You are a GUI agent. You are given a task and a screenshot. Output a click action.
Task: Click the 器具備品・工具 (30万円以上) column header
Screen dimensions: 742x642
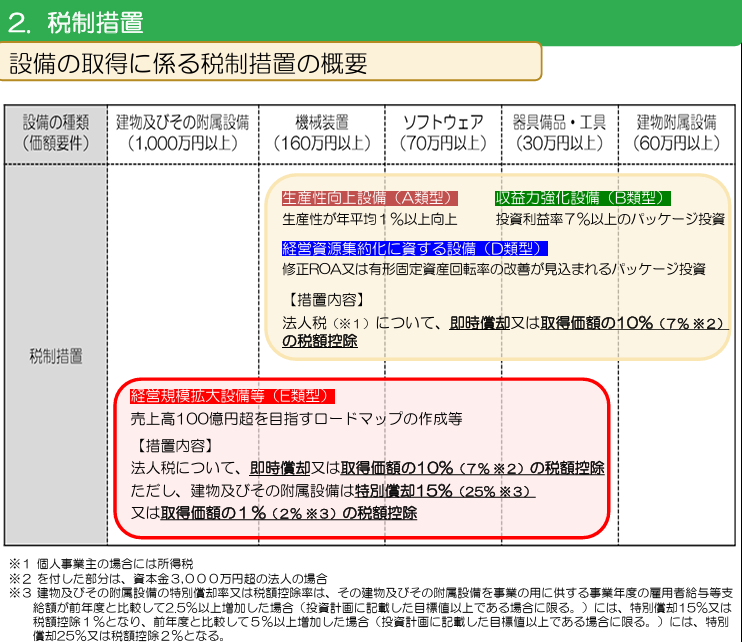[559, 132]
